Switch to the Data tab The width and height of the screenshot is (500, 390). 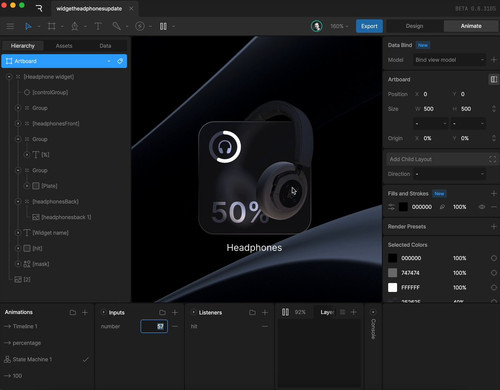[105, 46]
